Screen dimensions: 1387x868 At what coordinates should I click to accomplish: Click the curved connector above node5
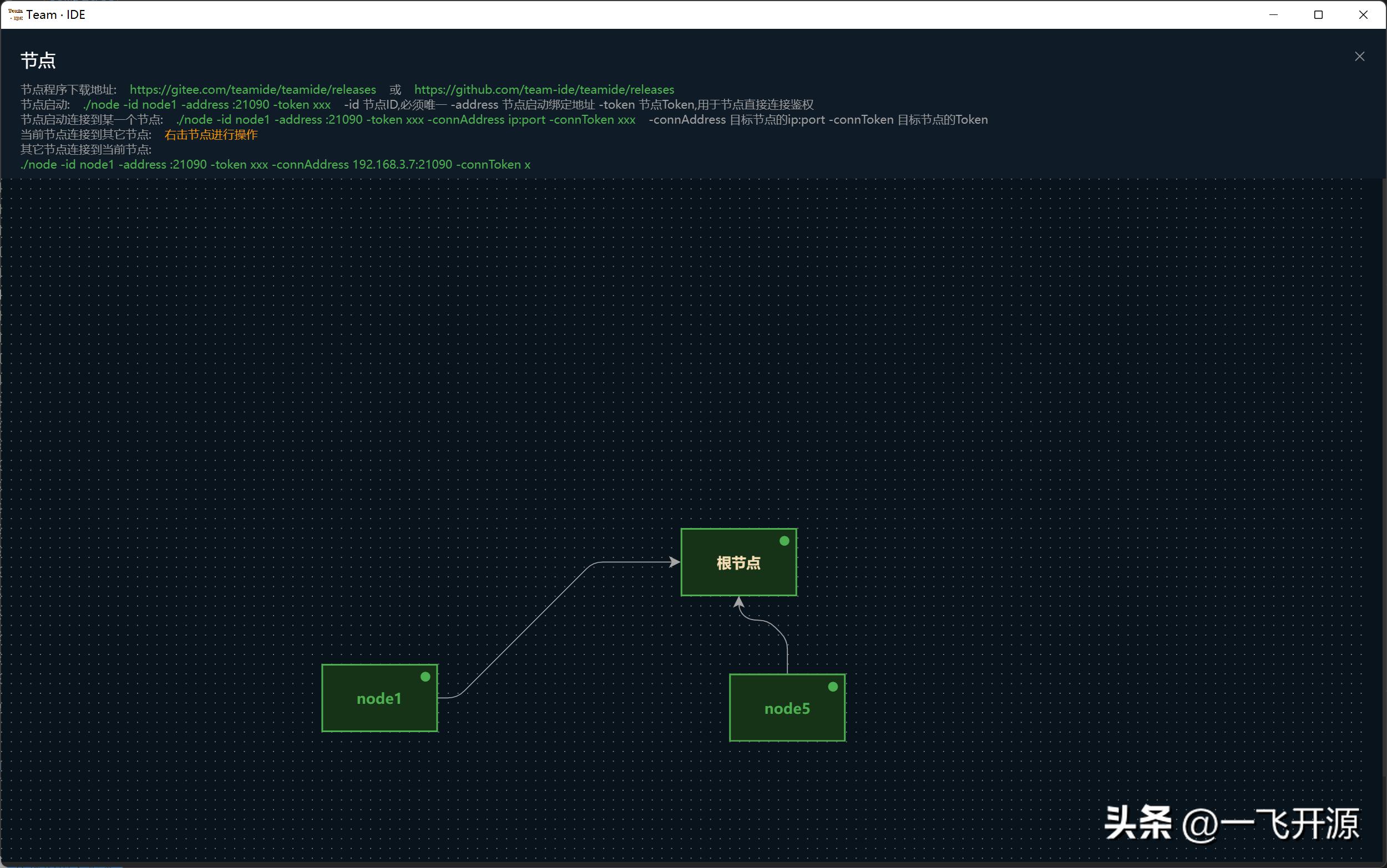[776, 627]
